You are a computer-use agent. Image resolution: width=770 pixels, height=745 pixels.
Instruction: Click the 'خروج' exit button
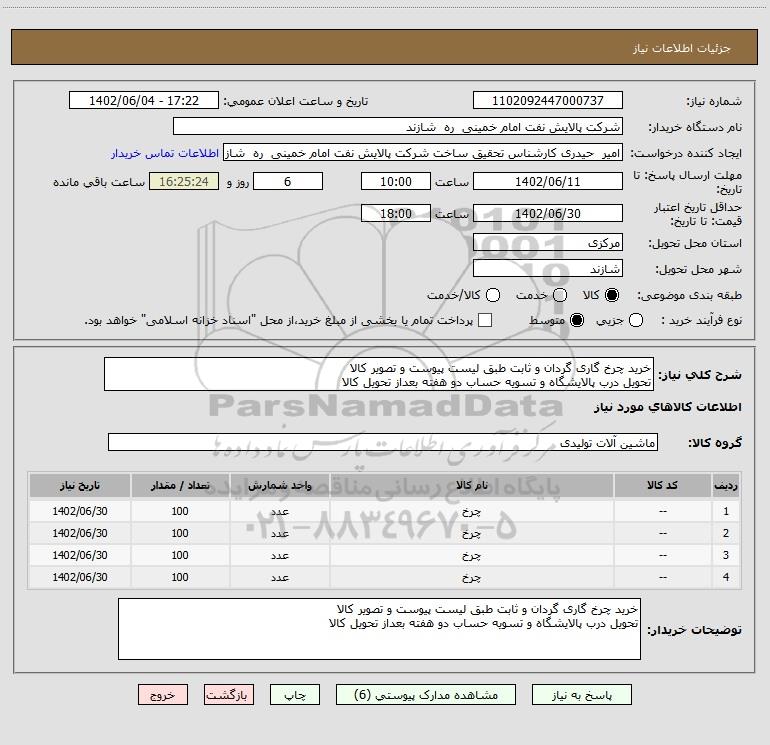[x=163, y=695]
